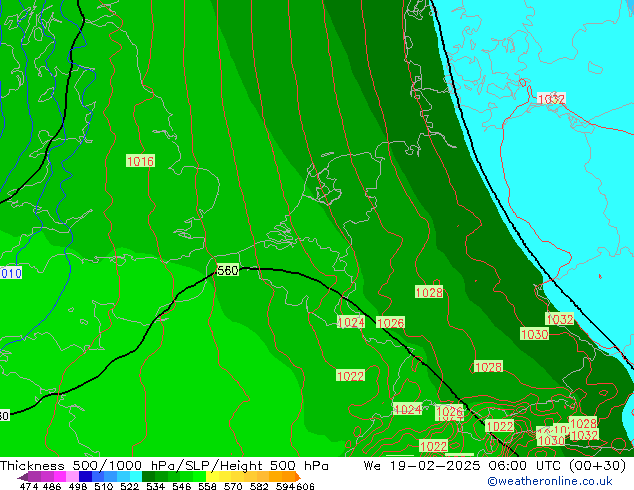Image resolution: width=634 pixels, height=490 pixels.
Task: Click the 'Thickness 500/1000 hPa/SLP/Height 500 hPa' title
Action: point(164,466)
